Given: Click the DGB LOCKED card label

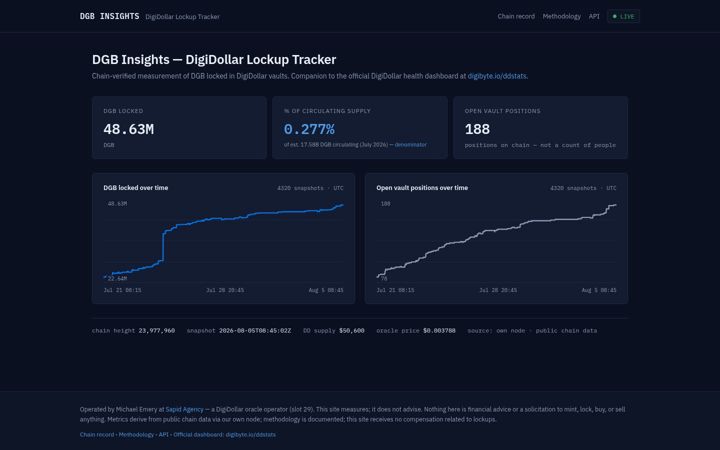Looking at the screenshot, I should (123, 111).
